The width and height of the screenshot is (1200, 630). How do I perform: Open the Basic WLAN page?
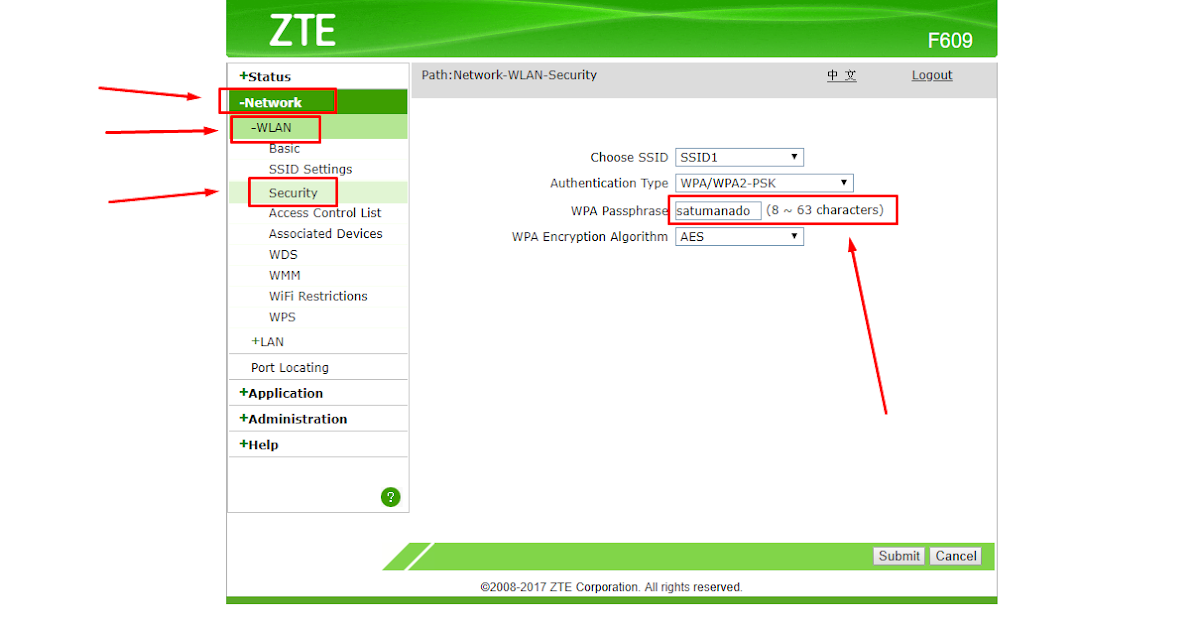(284, 148)
